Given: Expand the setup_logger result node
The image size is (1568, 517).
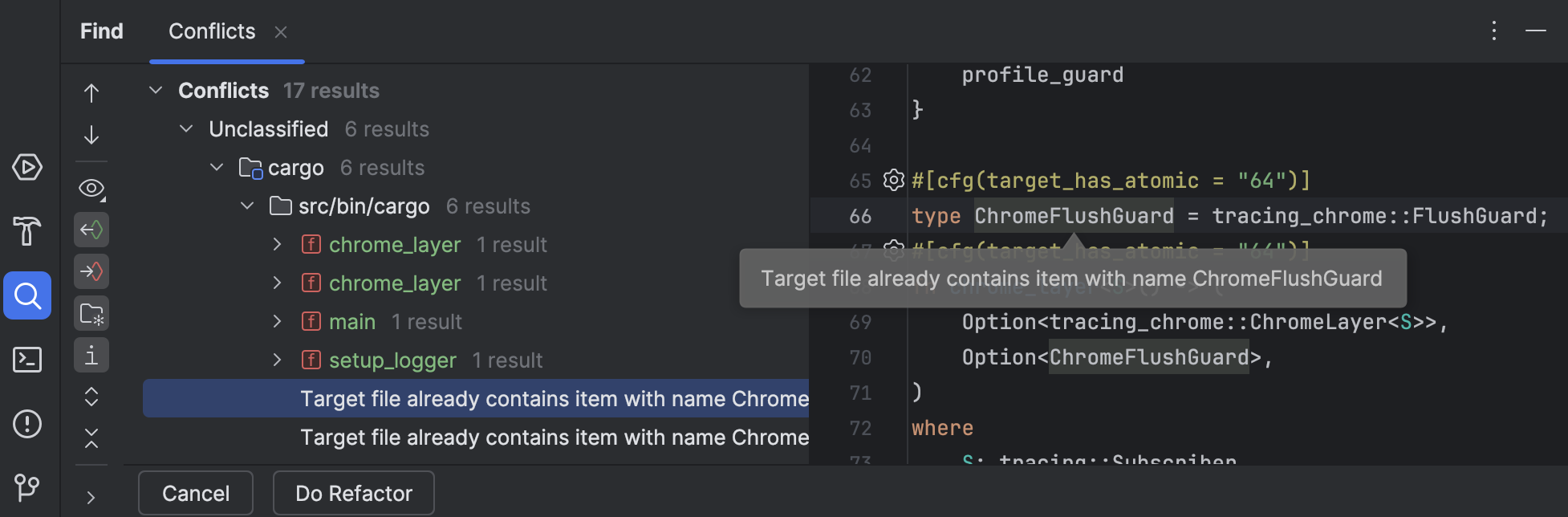Looking at the screenshot, I should [x=277, y=360].
